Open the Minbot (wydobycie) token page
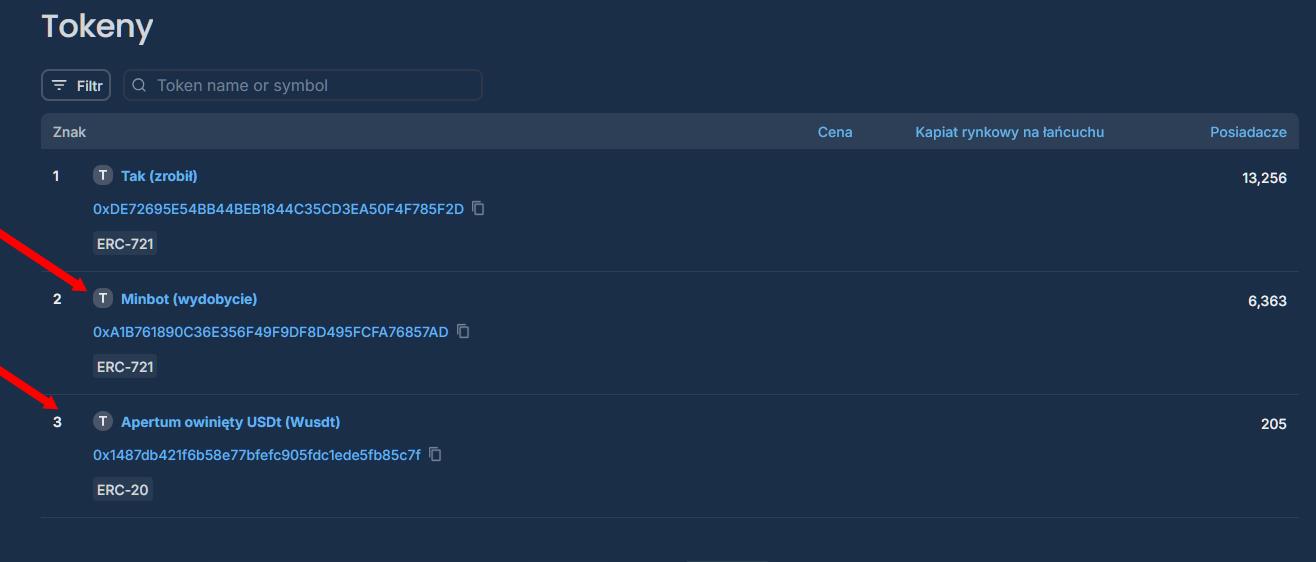This screenshot has width=1316, height=562. coord(189,299)
